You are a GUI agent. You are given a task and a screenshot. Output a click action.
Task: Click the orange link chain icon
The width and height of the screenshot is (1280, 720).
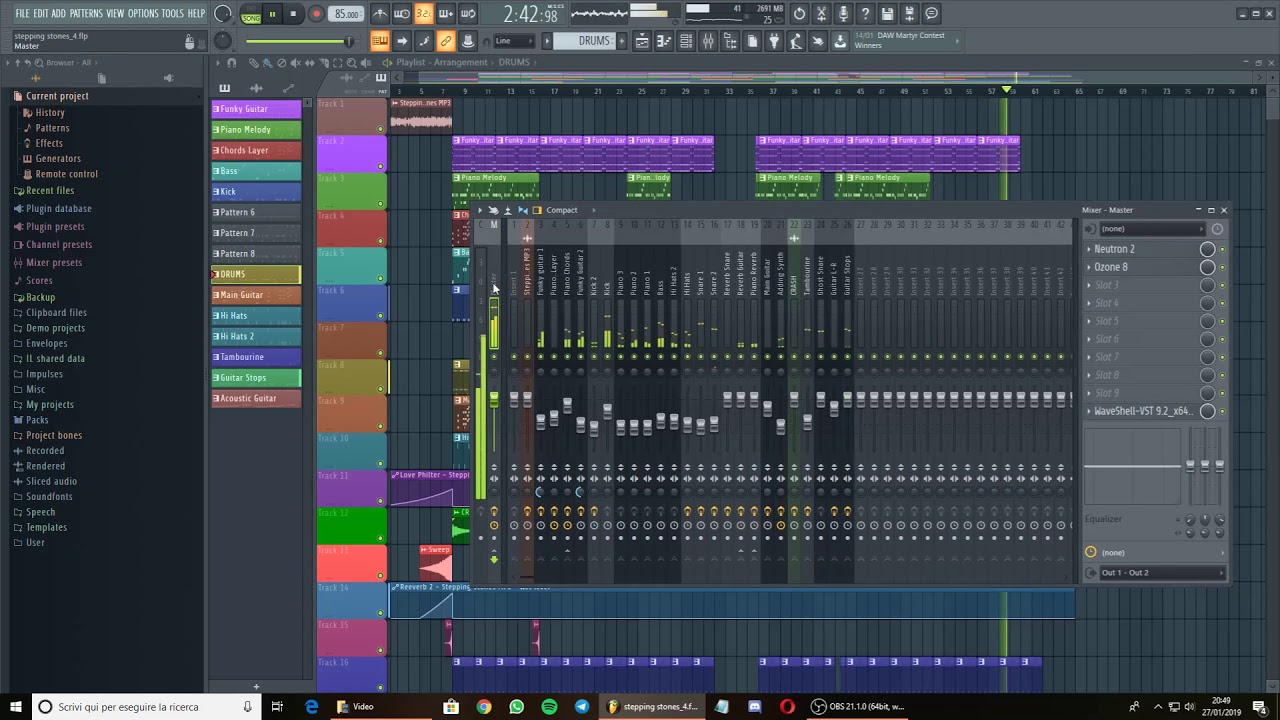445,41
